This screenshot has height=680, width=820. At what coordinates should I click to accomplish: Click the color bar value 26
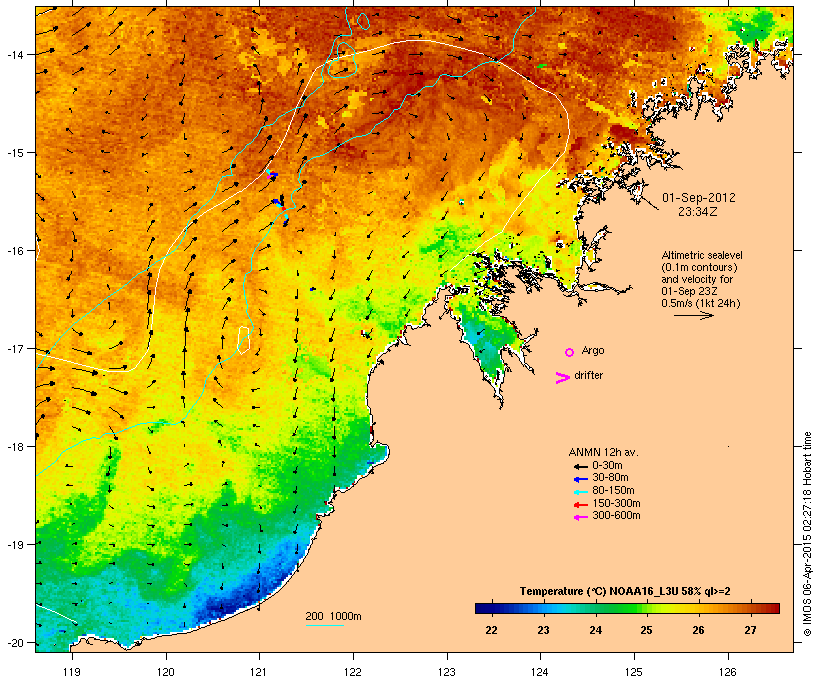698,630
